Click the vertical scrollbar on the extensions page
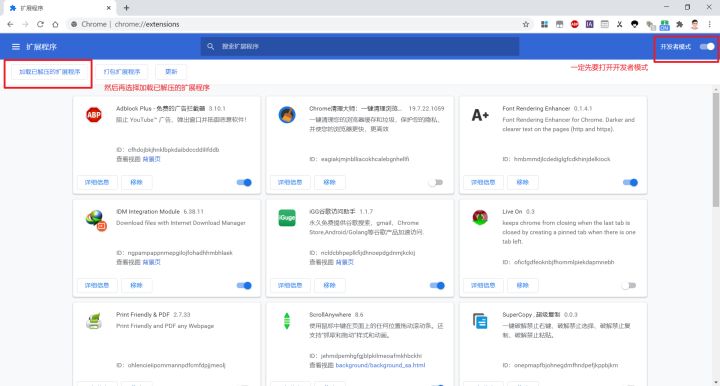This screenshot has width=720, height=386. [715, 149]
